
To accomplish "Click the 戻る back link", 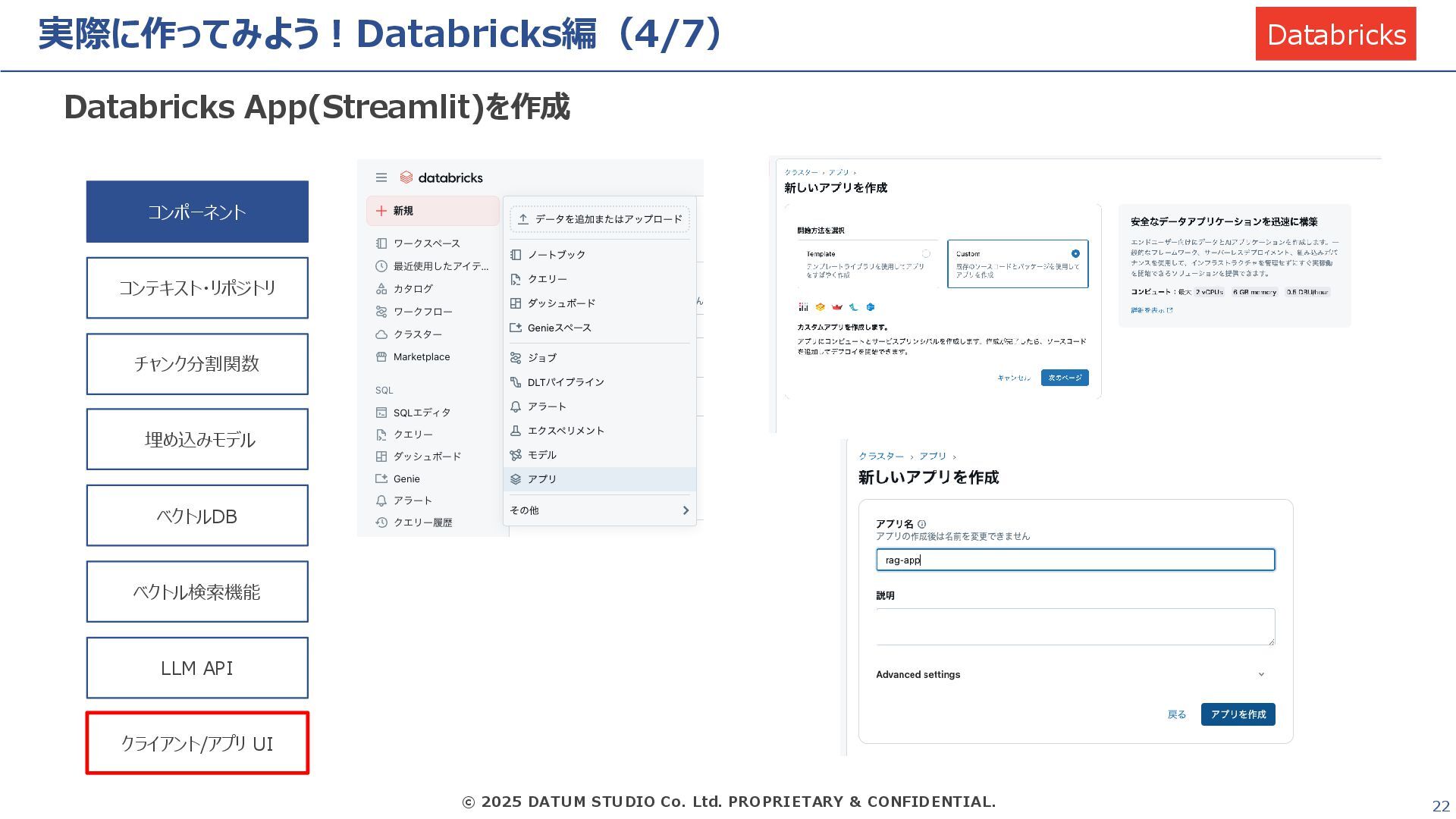I will tap(1176, 714).
